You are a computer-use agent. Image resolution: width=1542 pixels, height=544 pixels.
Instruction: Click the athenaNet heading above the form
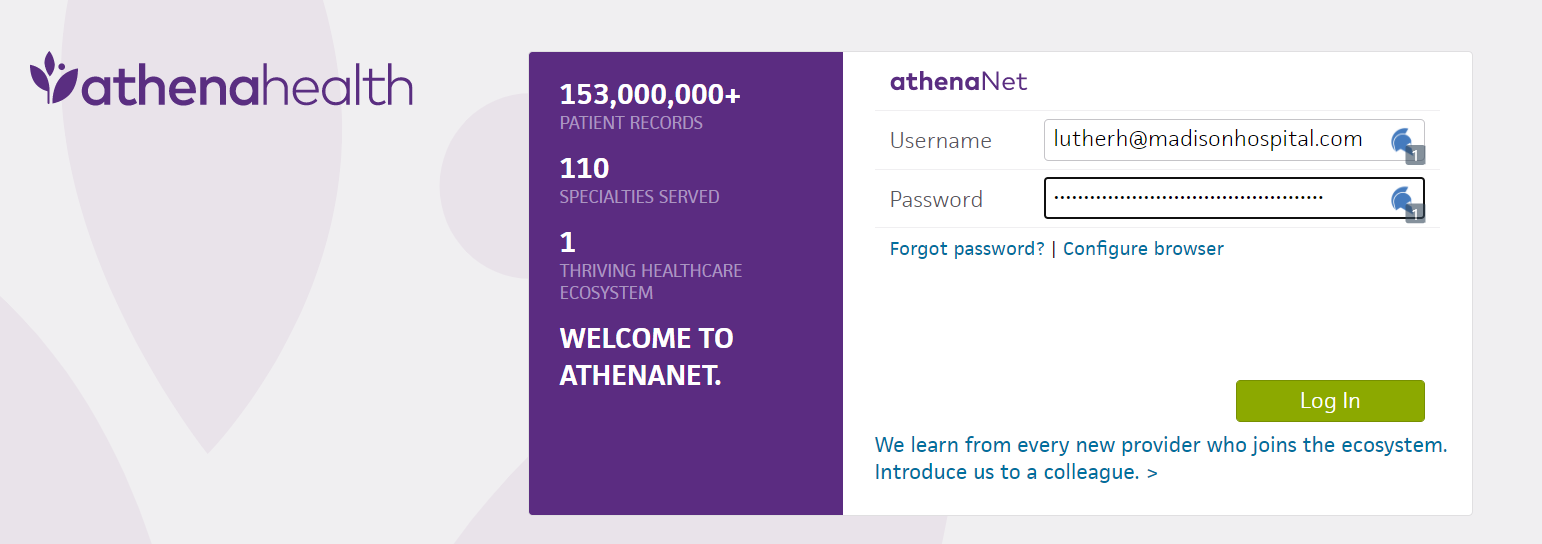pyautogui.click(x=958, y=82)
